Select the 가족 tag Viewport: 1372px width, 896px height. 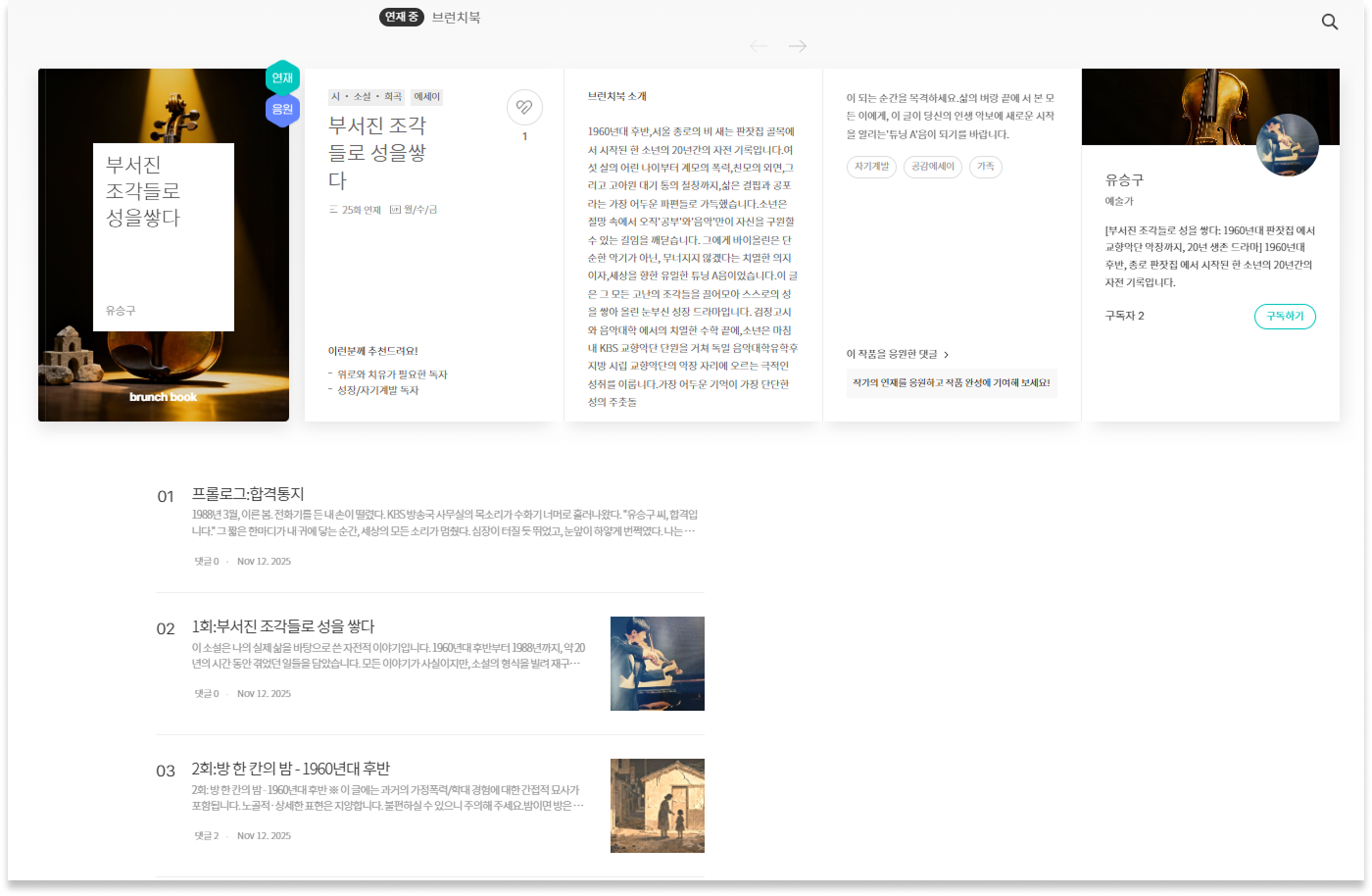985,167
